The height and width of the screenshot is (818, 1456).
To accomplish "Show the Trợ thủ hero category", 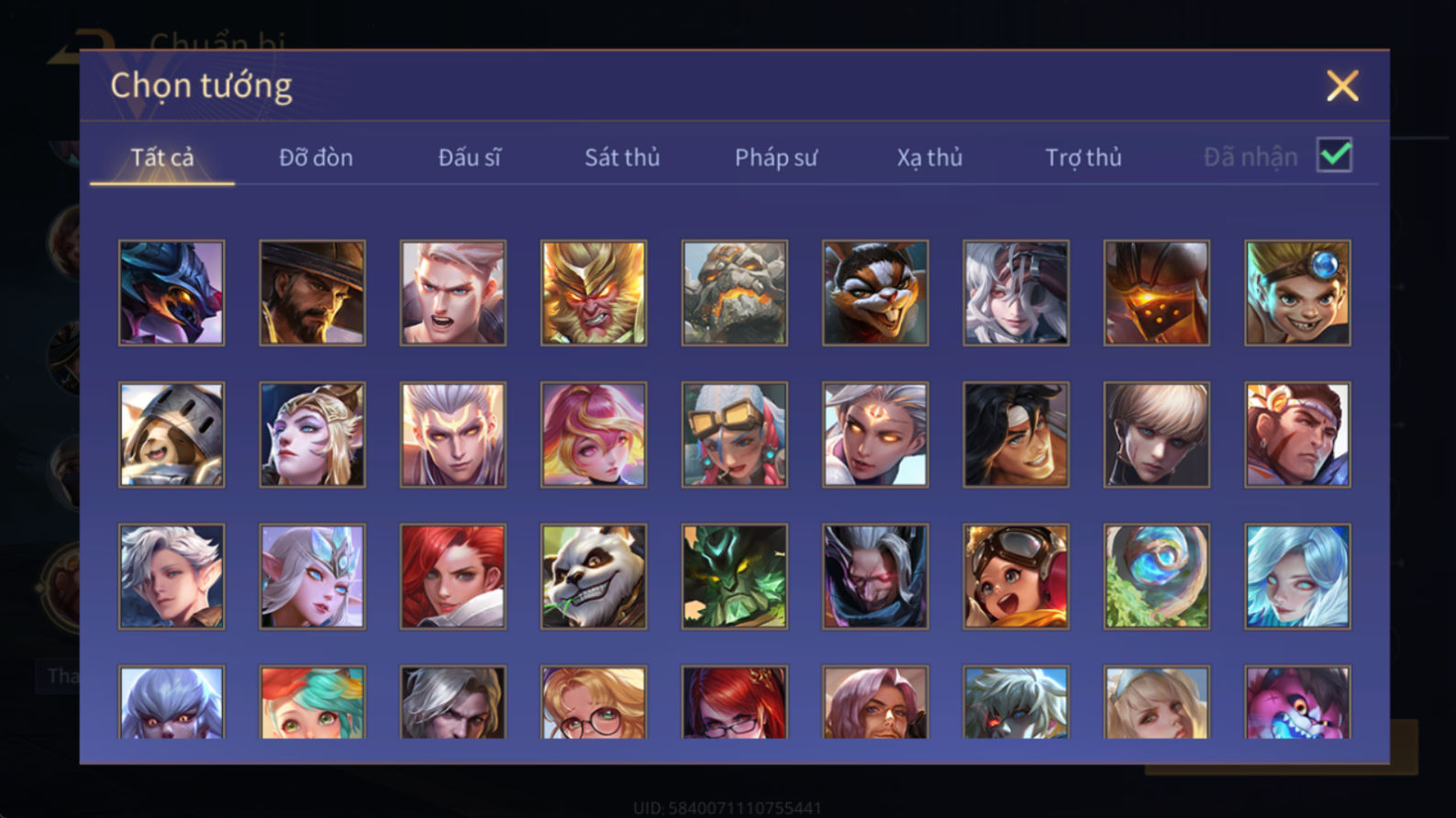I will point(1084,158).
